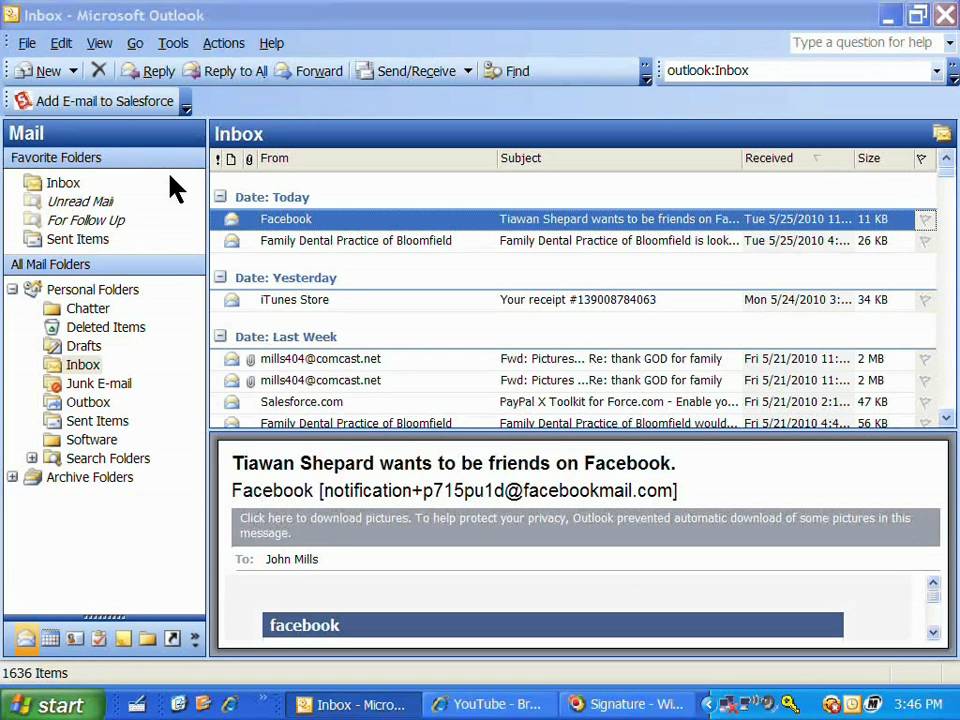
Task: Open the Actions menu
Action: (x=223, y=43)
